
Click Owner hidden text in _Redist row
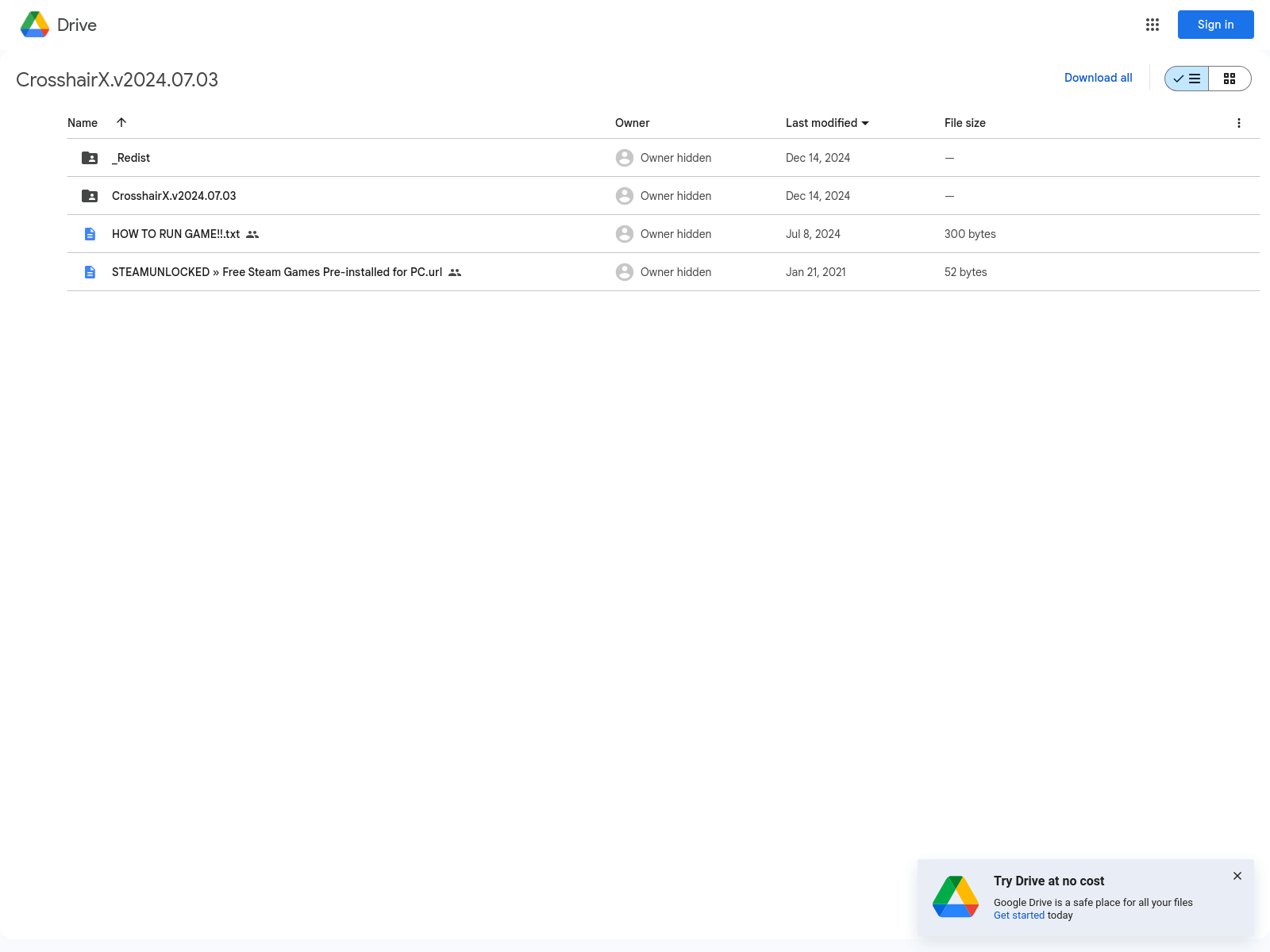pyautogui.click(x=675, y=158)
